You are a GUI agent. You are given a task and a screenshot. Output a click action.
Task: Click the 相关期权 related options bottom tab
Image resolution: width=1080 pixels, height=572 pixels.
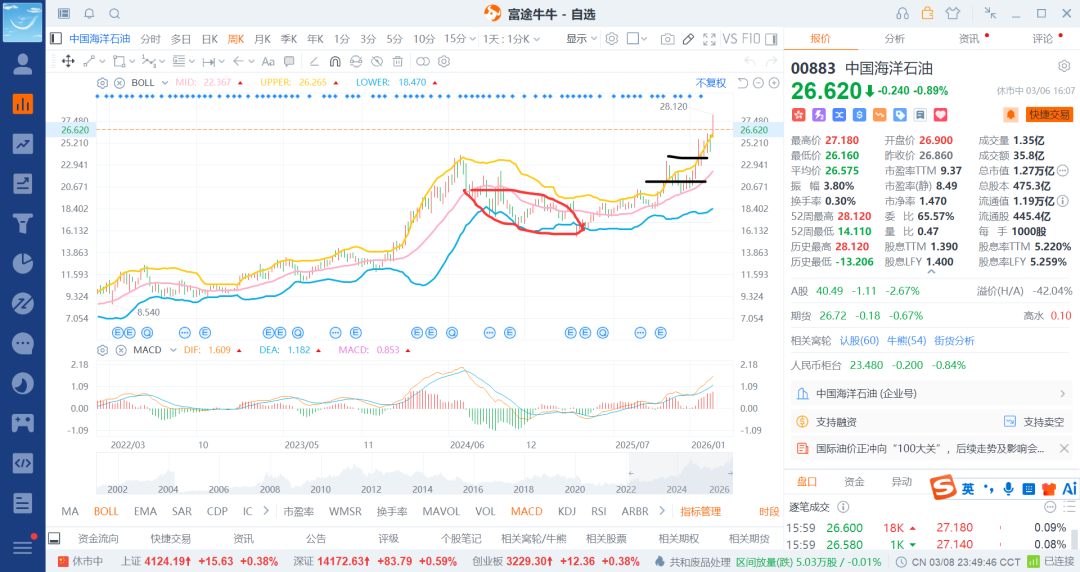678,538
